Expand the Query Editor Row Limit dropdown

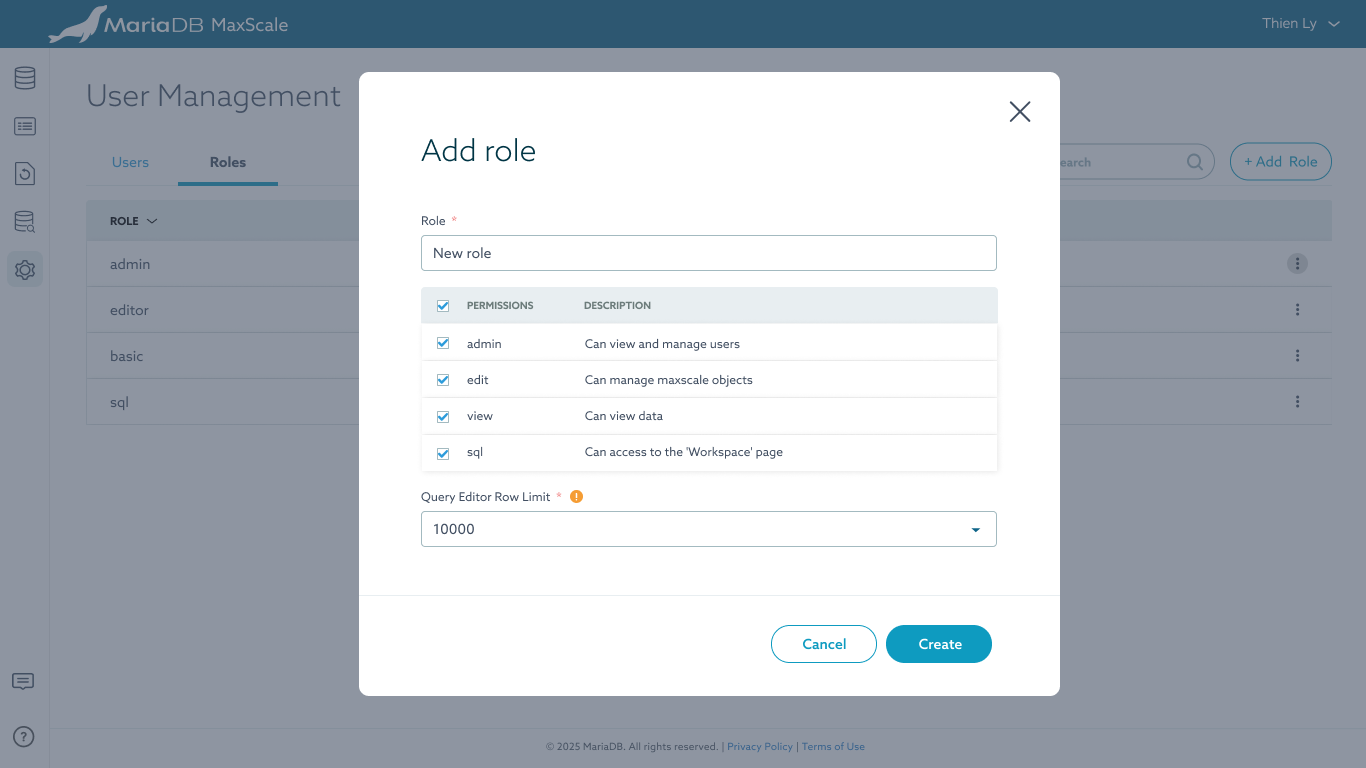coord(975,530)
